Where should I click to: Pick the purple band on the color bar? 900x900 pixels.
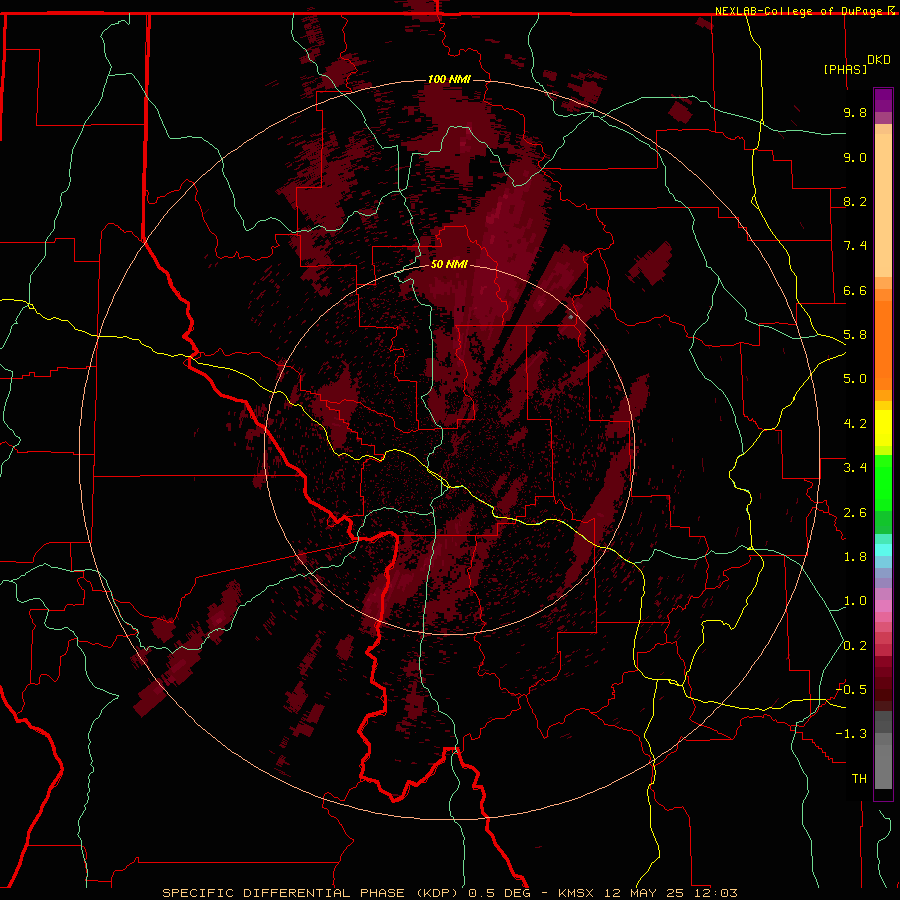click(883, 100)
